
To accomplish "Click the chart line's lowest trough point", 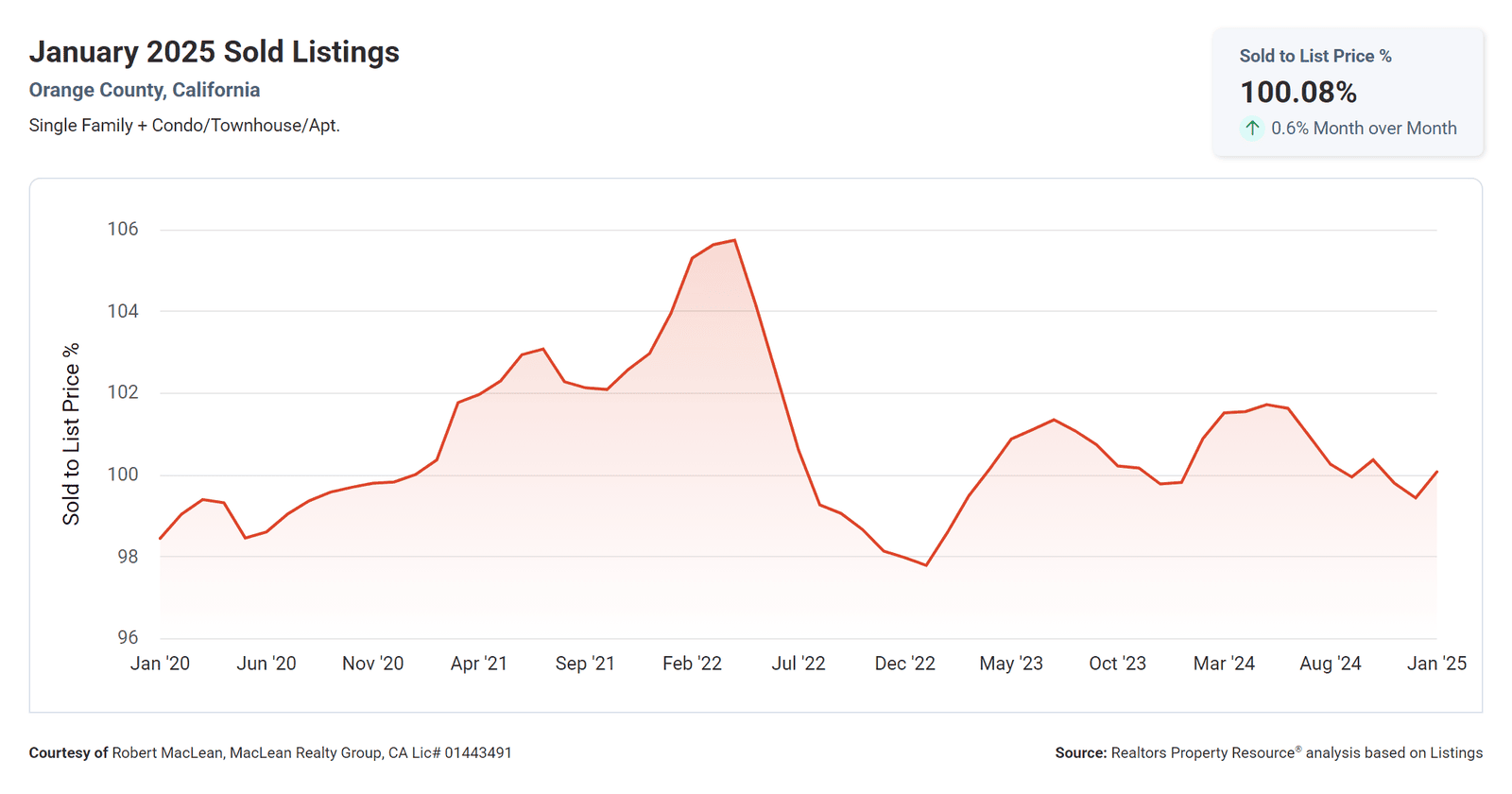I will [x=926, y=565].
